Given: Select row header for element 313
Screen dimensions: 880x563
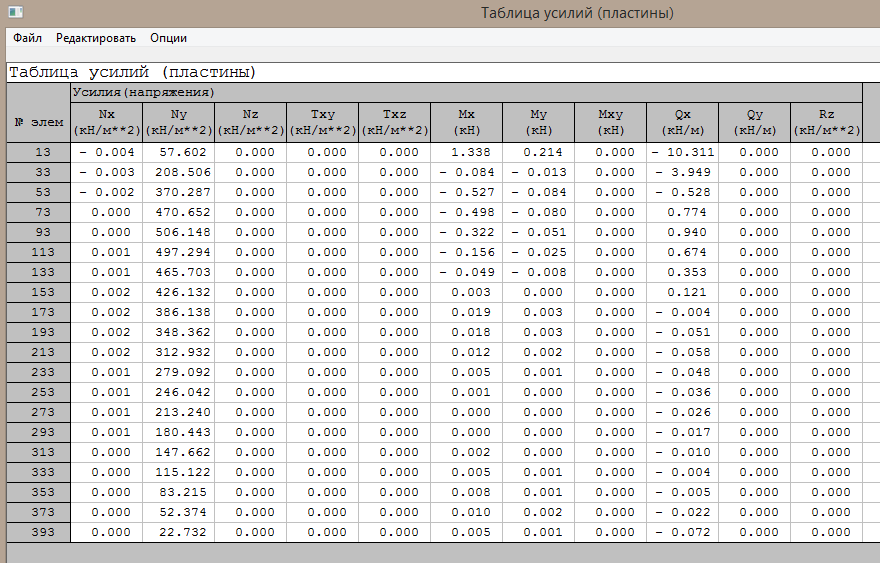Looking at the screenshot, I should pyautogui.click(x=39, y=452).
